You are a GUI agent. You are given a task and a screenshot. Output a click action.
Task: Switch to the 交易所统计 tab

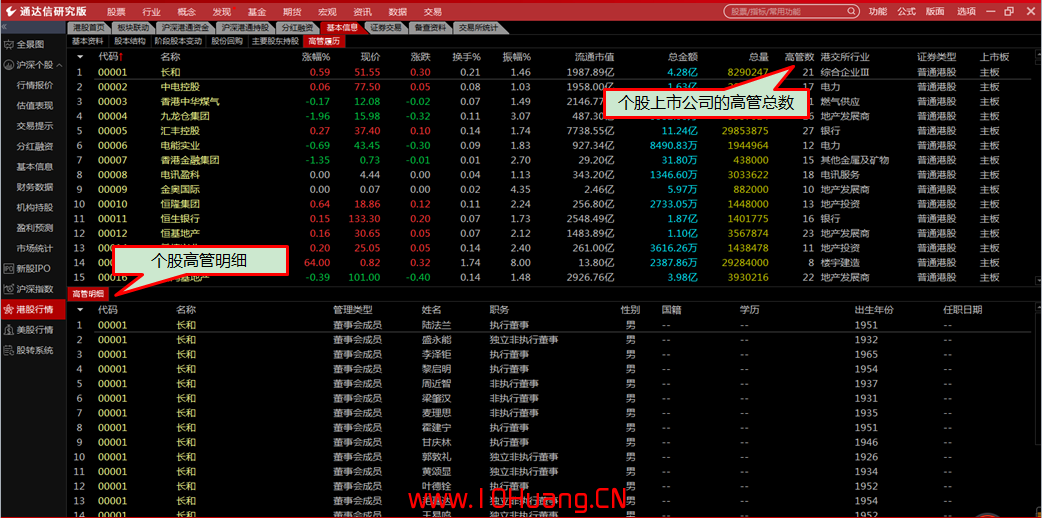click(478, 28)
